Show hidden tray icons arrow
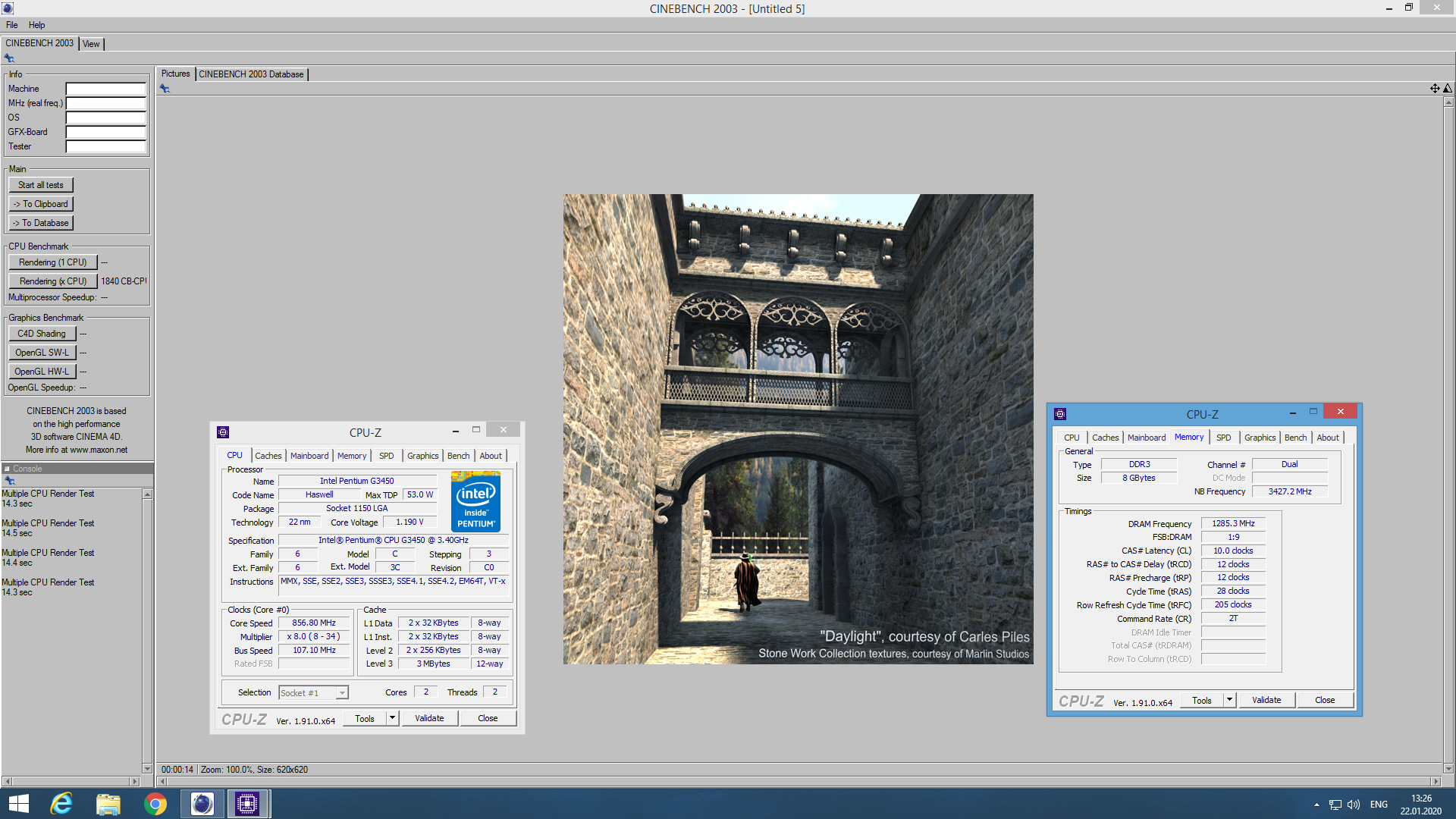Screen dimensions: 1456x819 [1316, 805]
